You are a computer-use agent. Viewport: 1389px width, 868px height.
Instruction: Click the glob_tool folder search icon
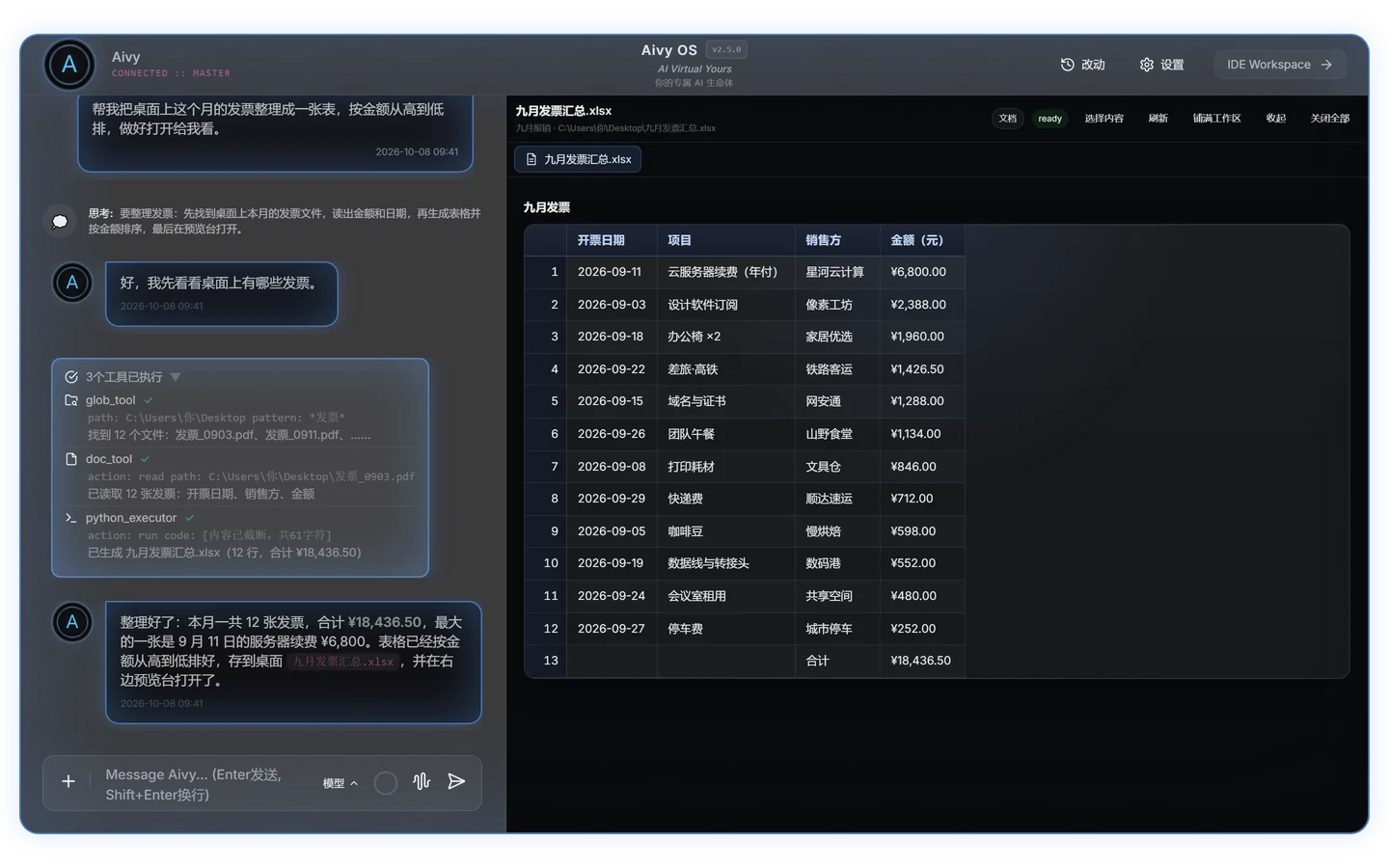(x=71, y=400)
